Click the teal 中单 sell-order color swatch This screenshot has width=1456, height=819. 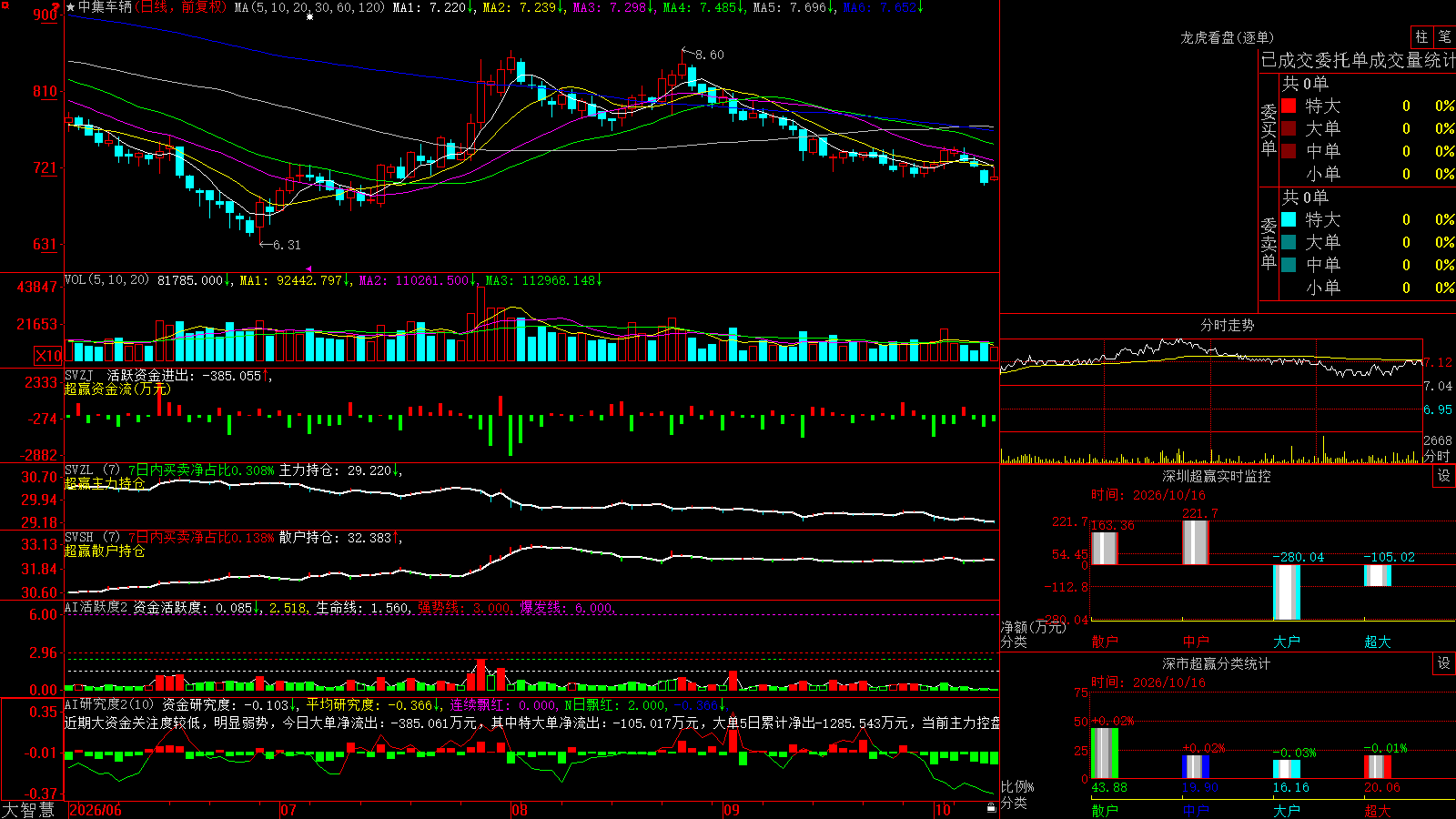(x=1289, y=265)
